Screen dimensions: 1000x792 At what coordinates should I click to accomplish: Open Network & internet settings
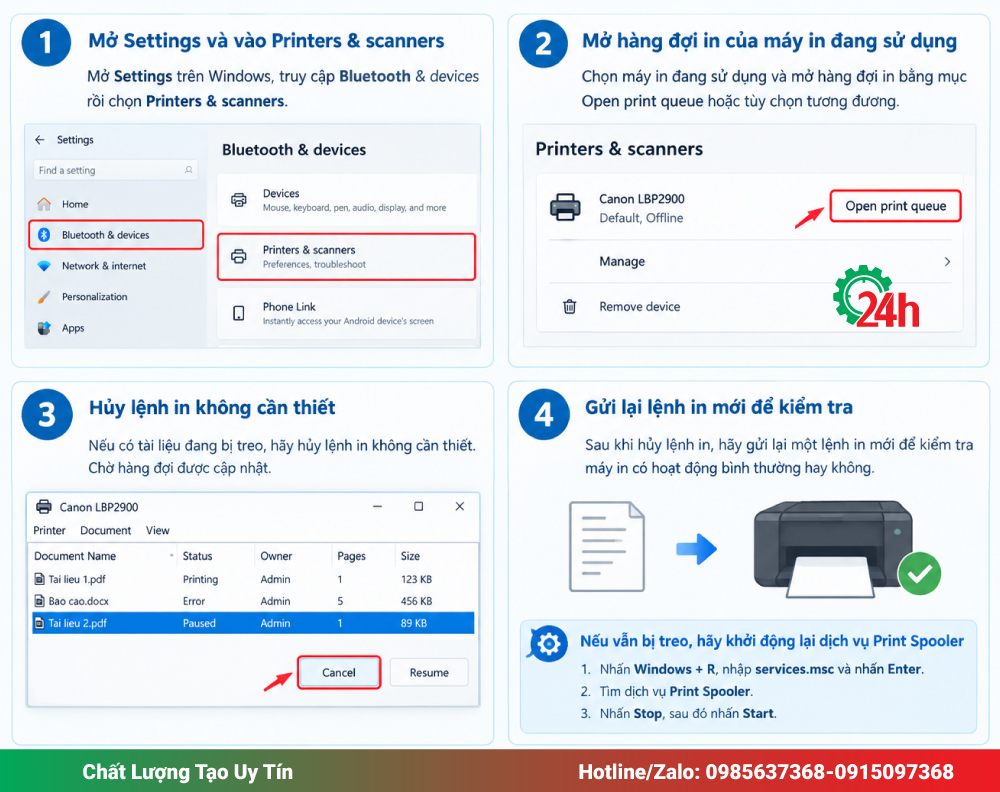tap(103, 266)
